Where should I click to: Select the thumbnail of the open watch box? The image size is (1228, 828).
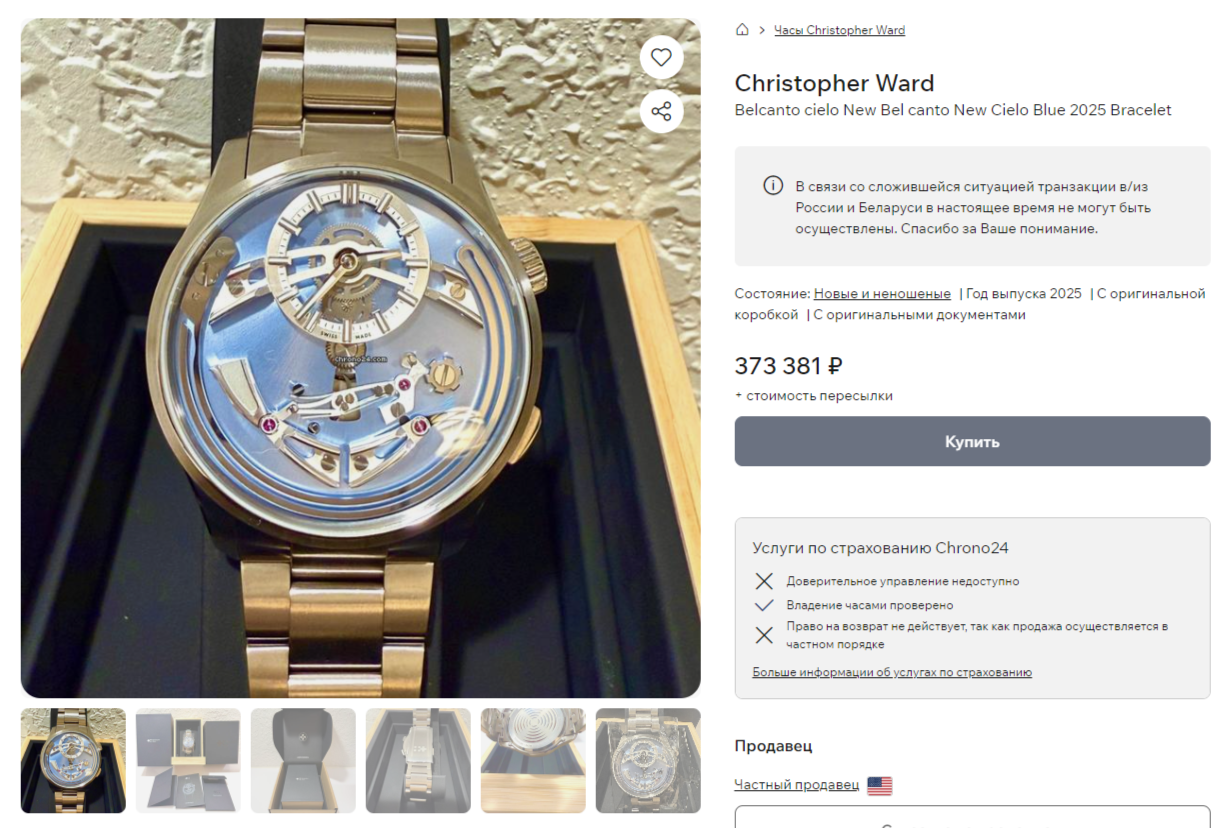tap(303, 760)
